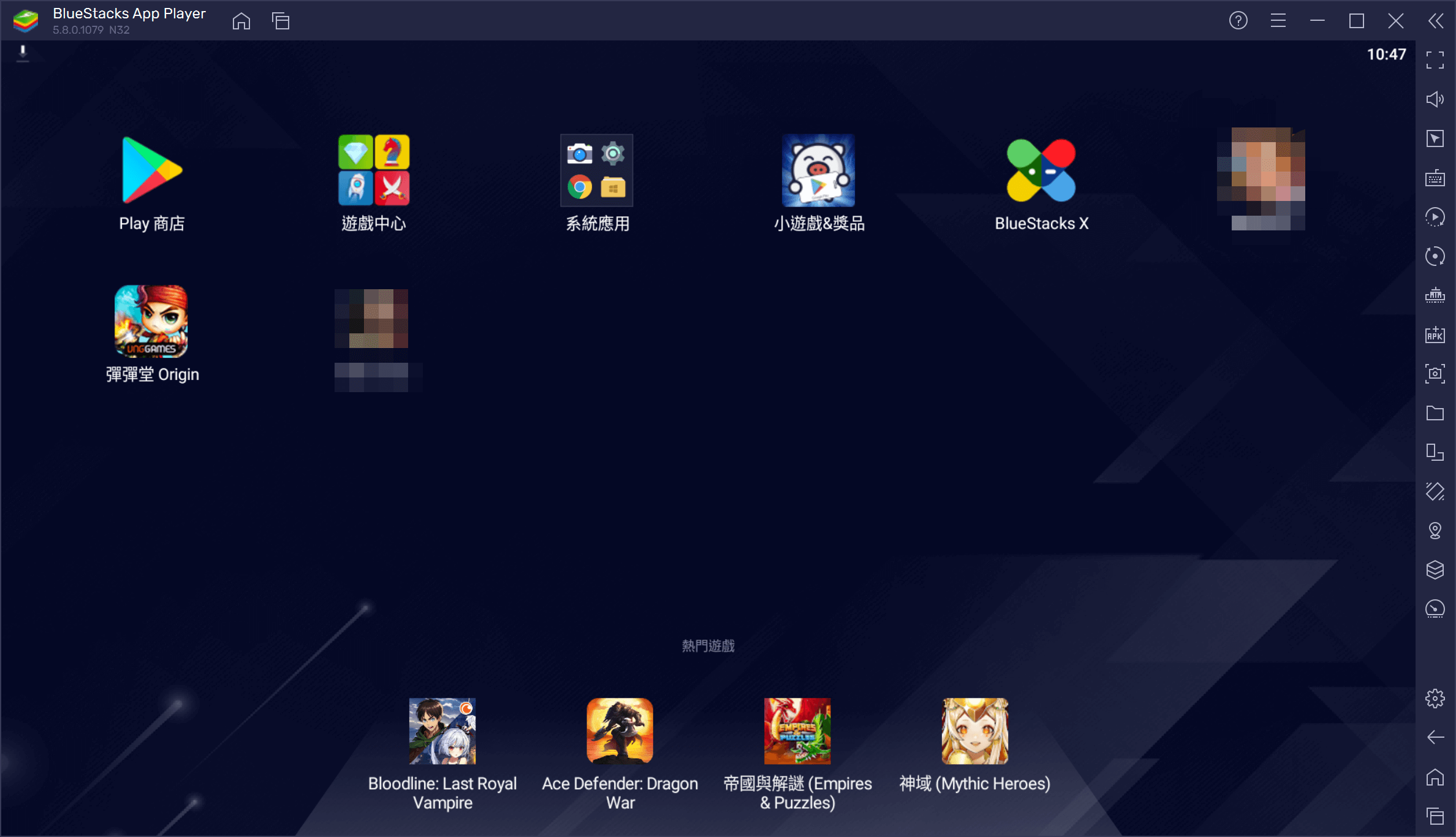
Task: Open the Play 商店 app
Action: (x=151, y=170)
